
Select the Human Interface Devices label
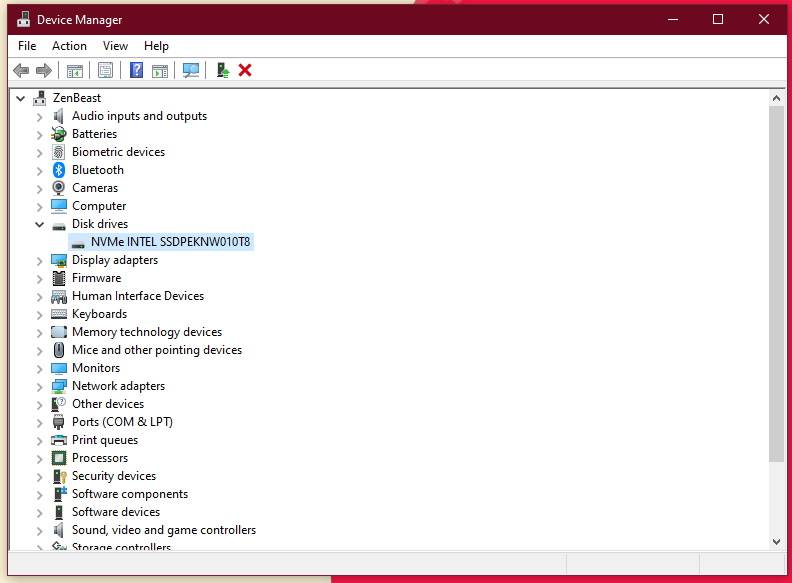[x=138, y=296]
